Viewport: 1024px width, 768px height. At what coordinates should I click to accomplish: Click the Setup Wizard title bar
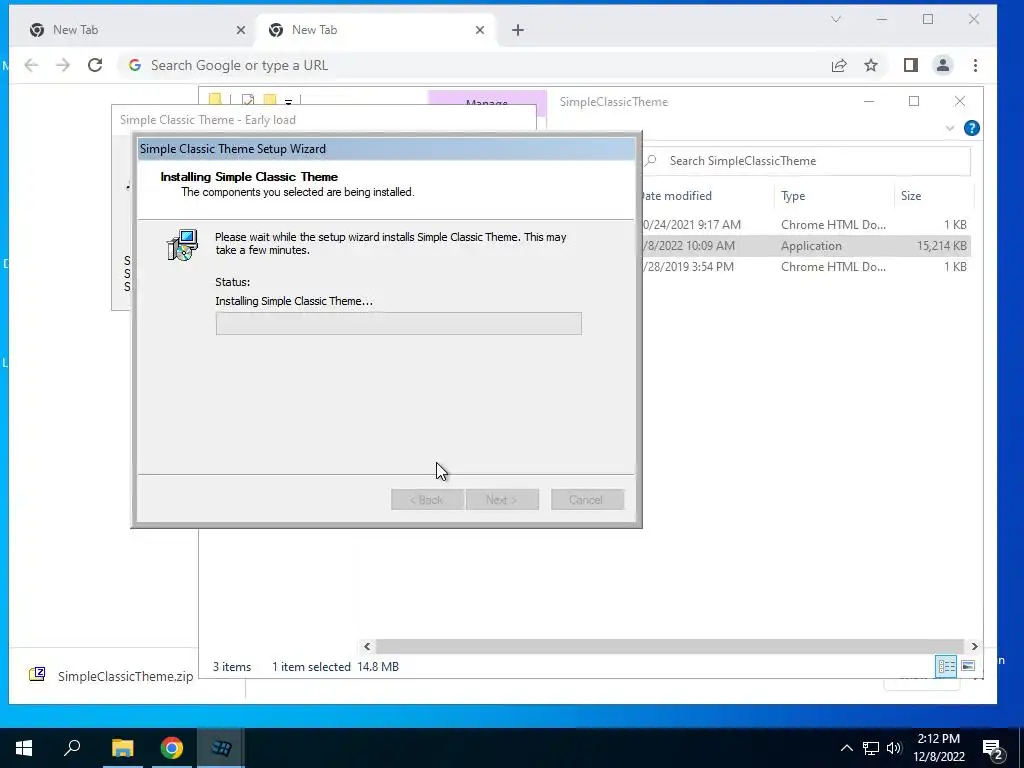tap(386, 149)
